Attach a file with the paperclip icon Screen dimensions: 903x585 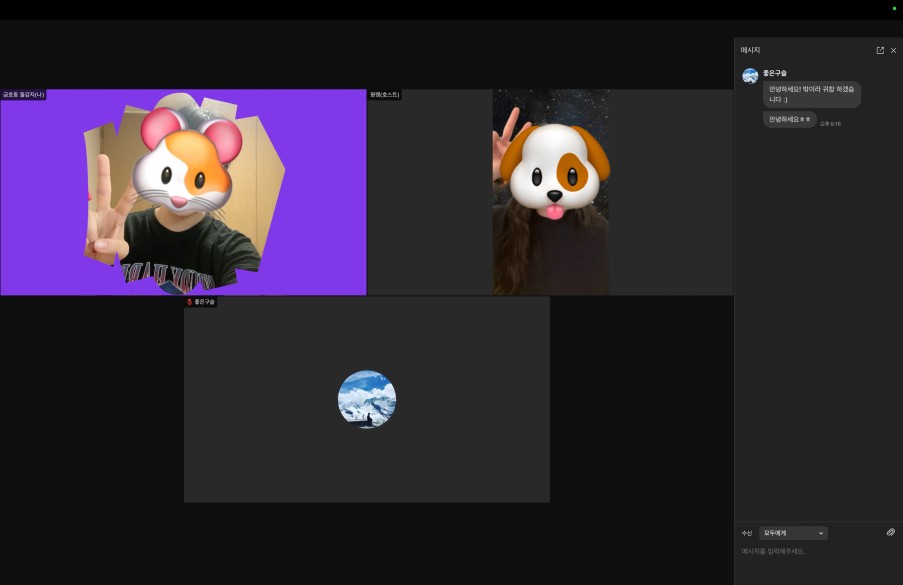tap(890, 533)
